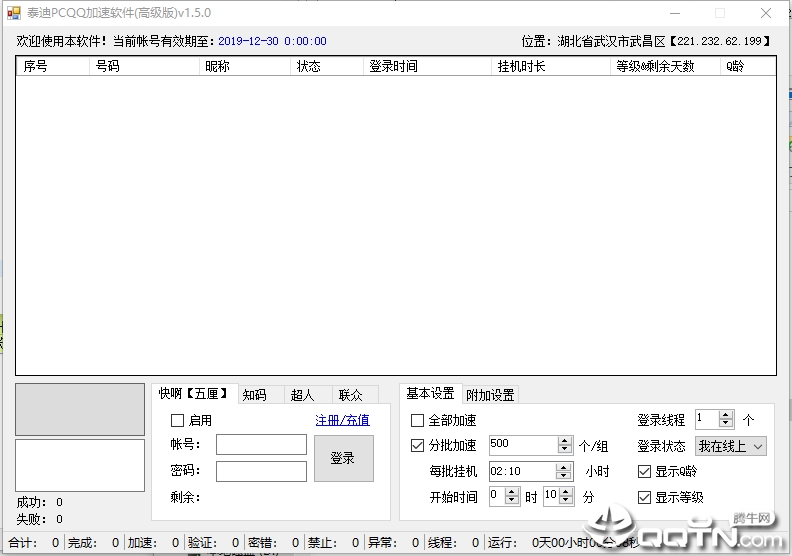Sort by 等级&剩余天数 column header
Screen dimensions: 792x556
[666, 66]
